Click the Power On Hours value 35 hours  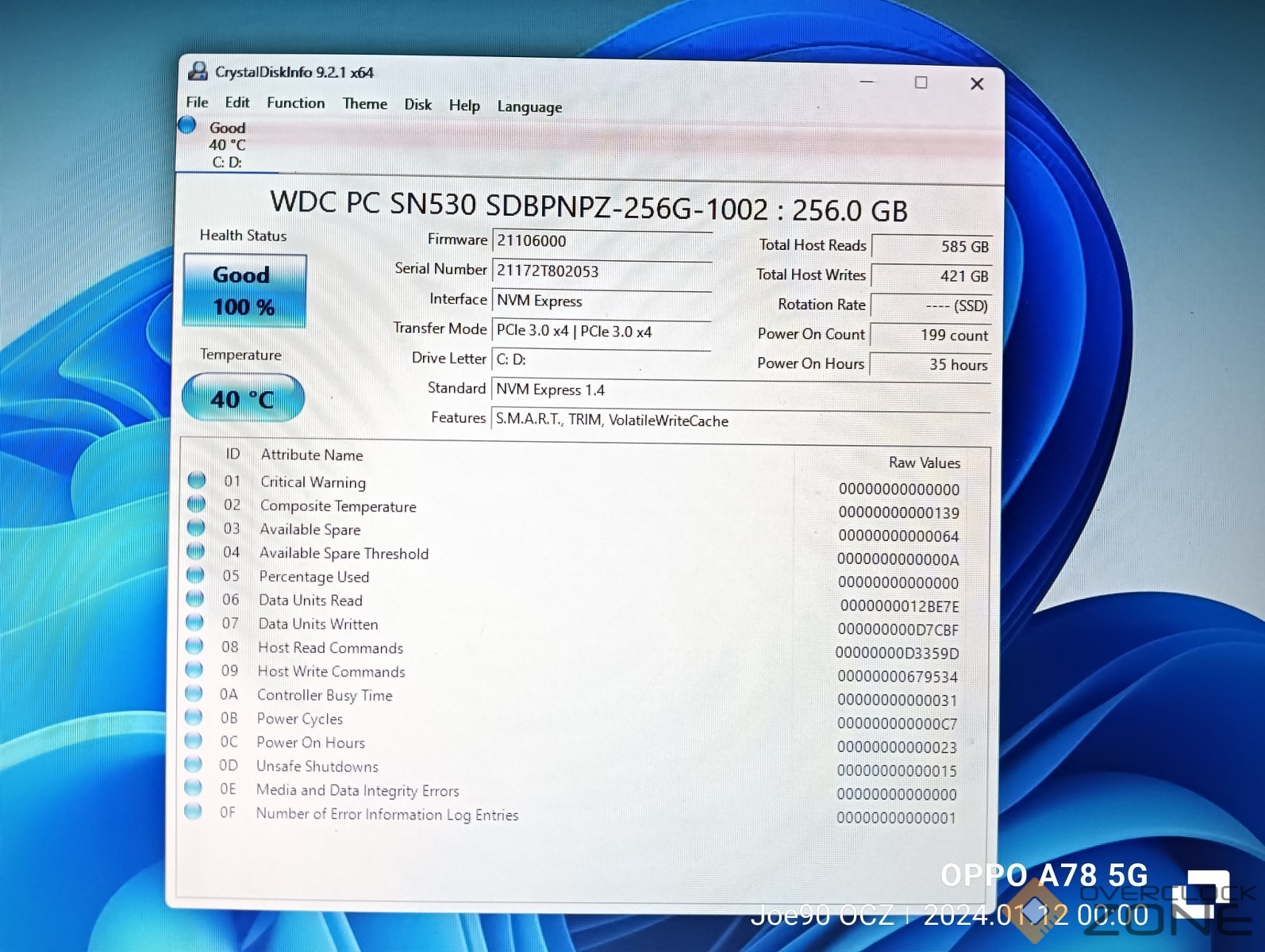tap(932, 365)
